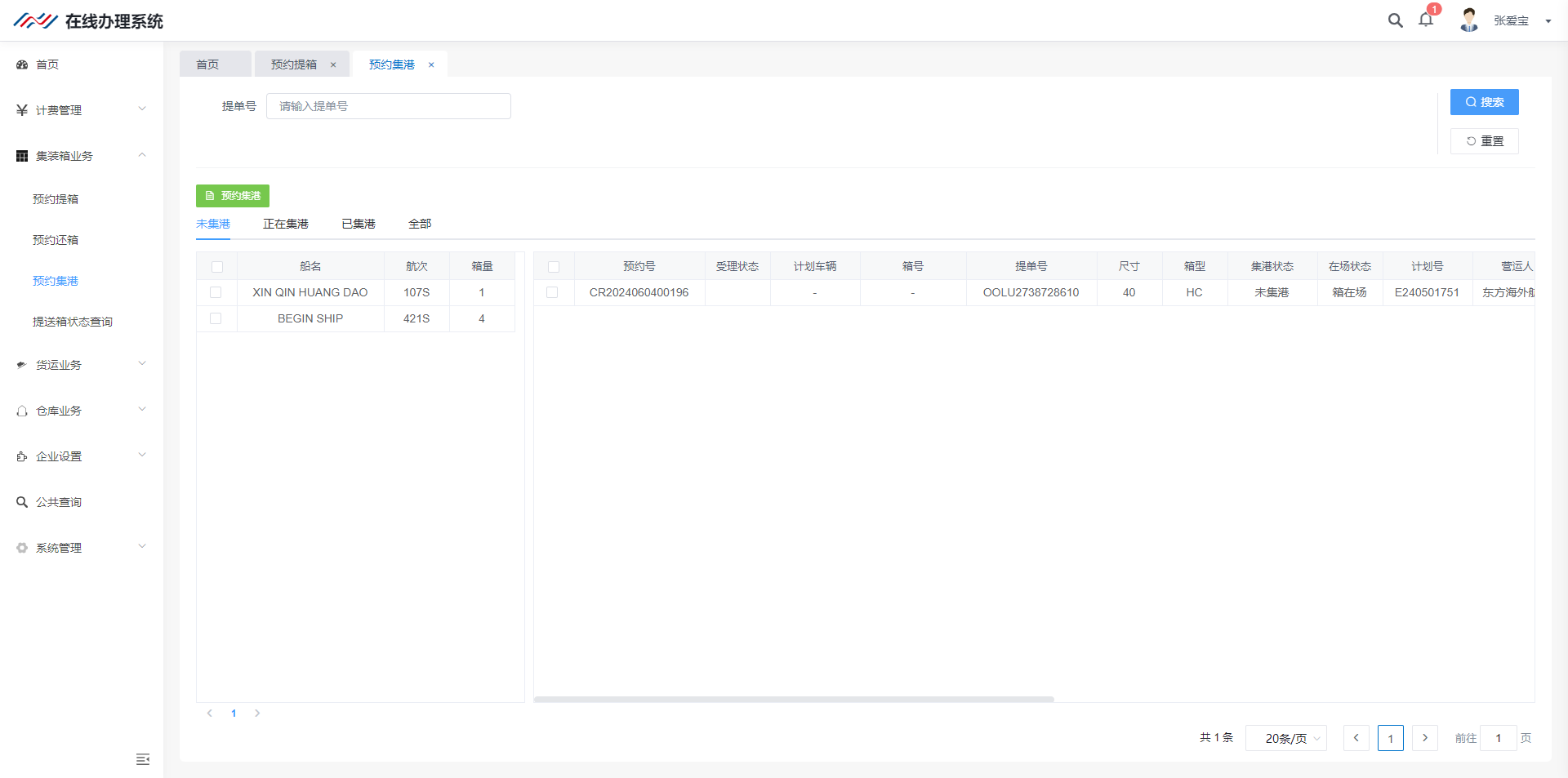Screen dimensions: 1568x778
Task: Click the blue 搜索 button
Action: 1484,102
